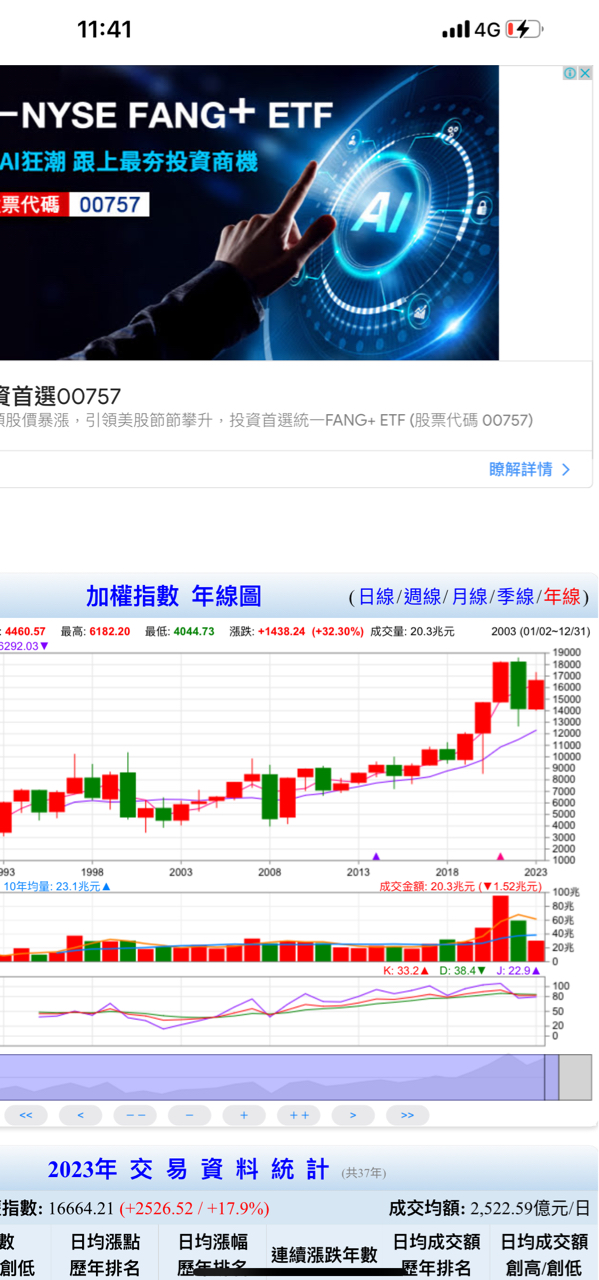Switch to 日線 daily chart
599x1280 pixels.
pos(376,597)
